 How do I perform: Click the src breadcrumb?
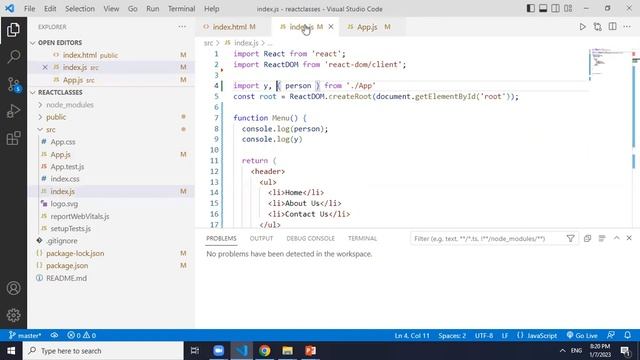click(208, 43)
